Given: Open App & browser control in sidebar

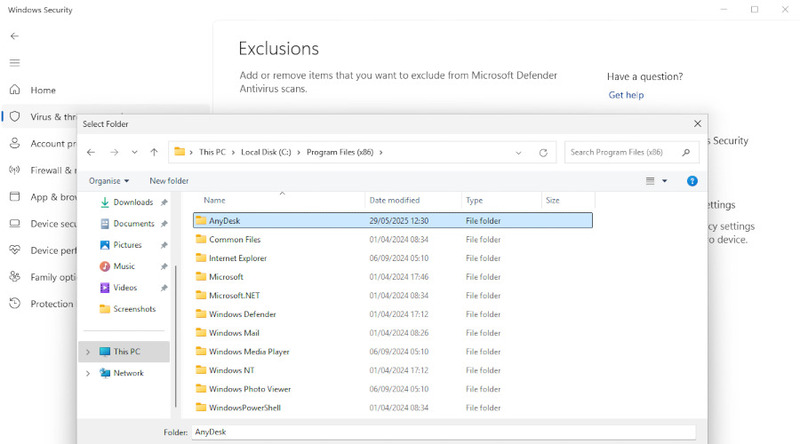Looking at the screenshot, I should [43, 197].
